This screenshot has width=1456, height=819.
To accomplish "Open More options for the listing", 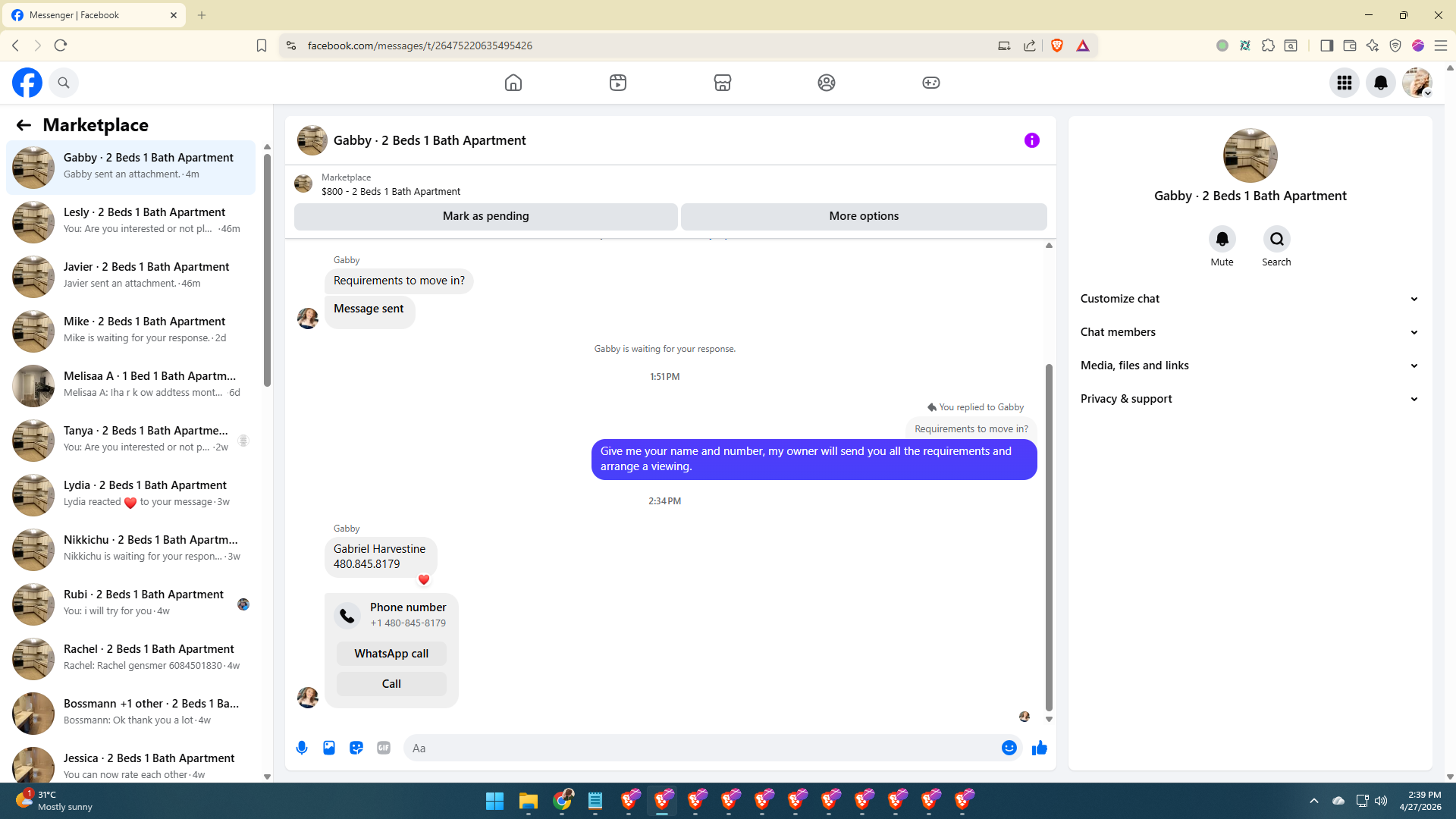I will coord(864,216).
